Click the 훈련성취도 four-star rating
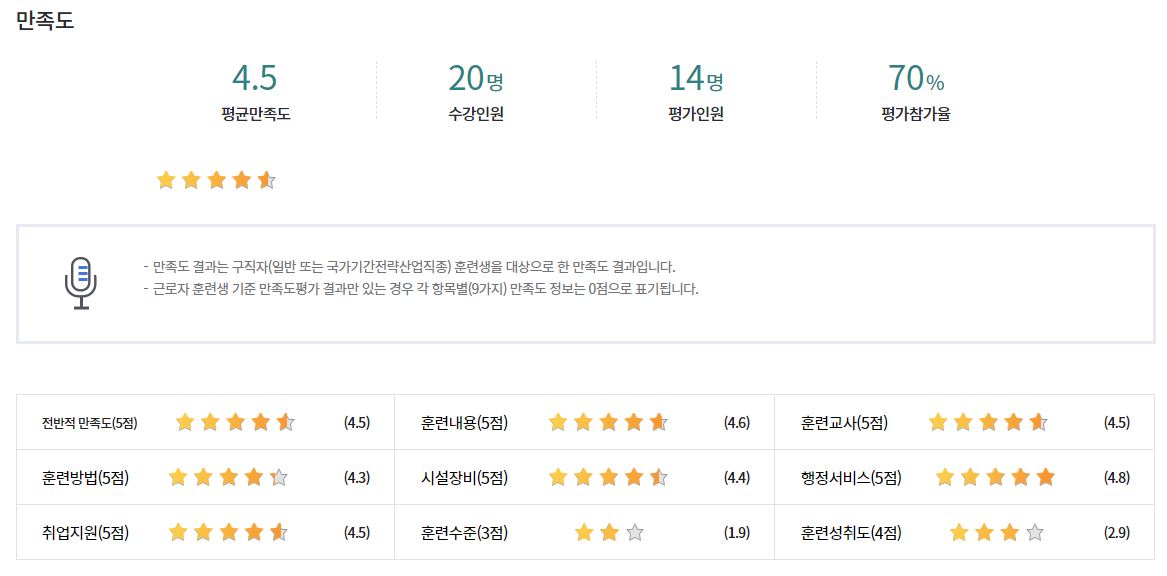Viewport: 1167px width, 576px height. click(x=996, y=532)
